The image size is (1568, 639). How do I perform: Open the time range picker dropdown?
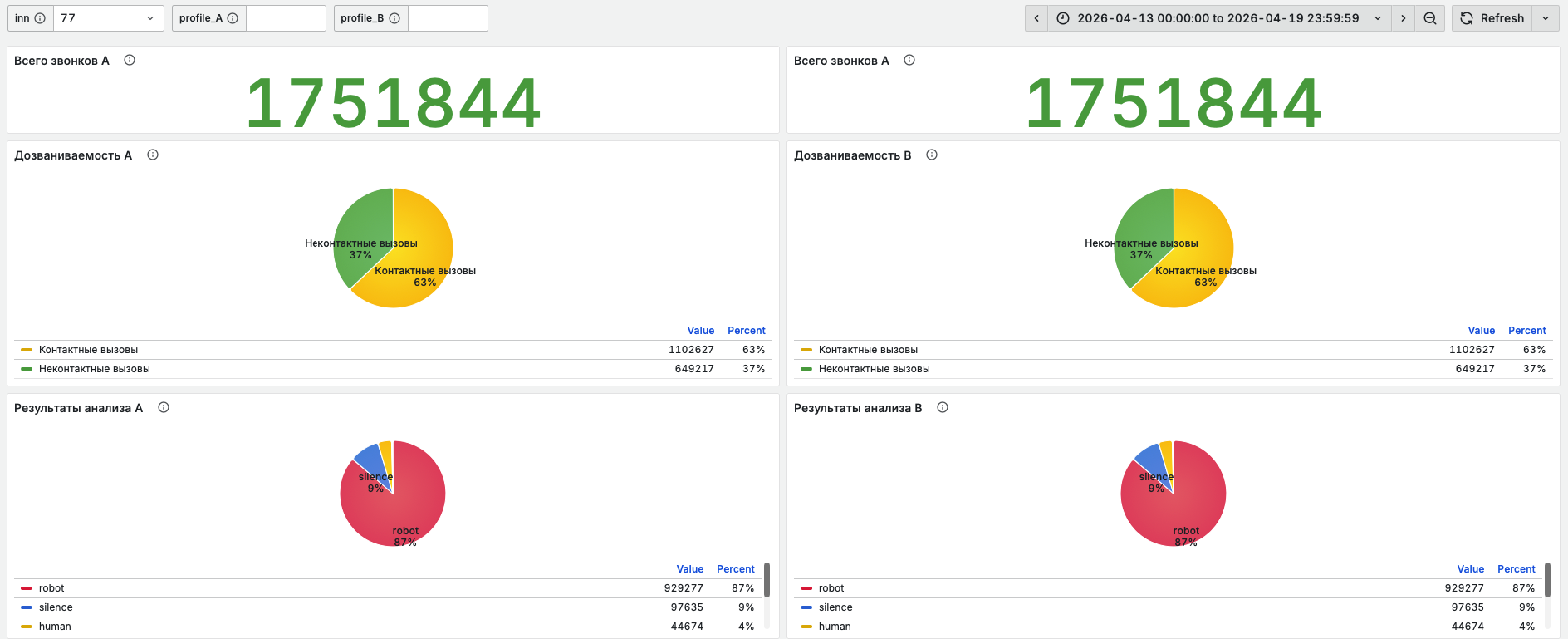pyautogui.click(x=1219, y=18)
